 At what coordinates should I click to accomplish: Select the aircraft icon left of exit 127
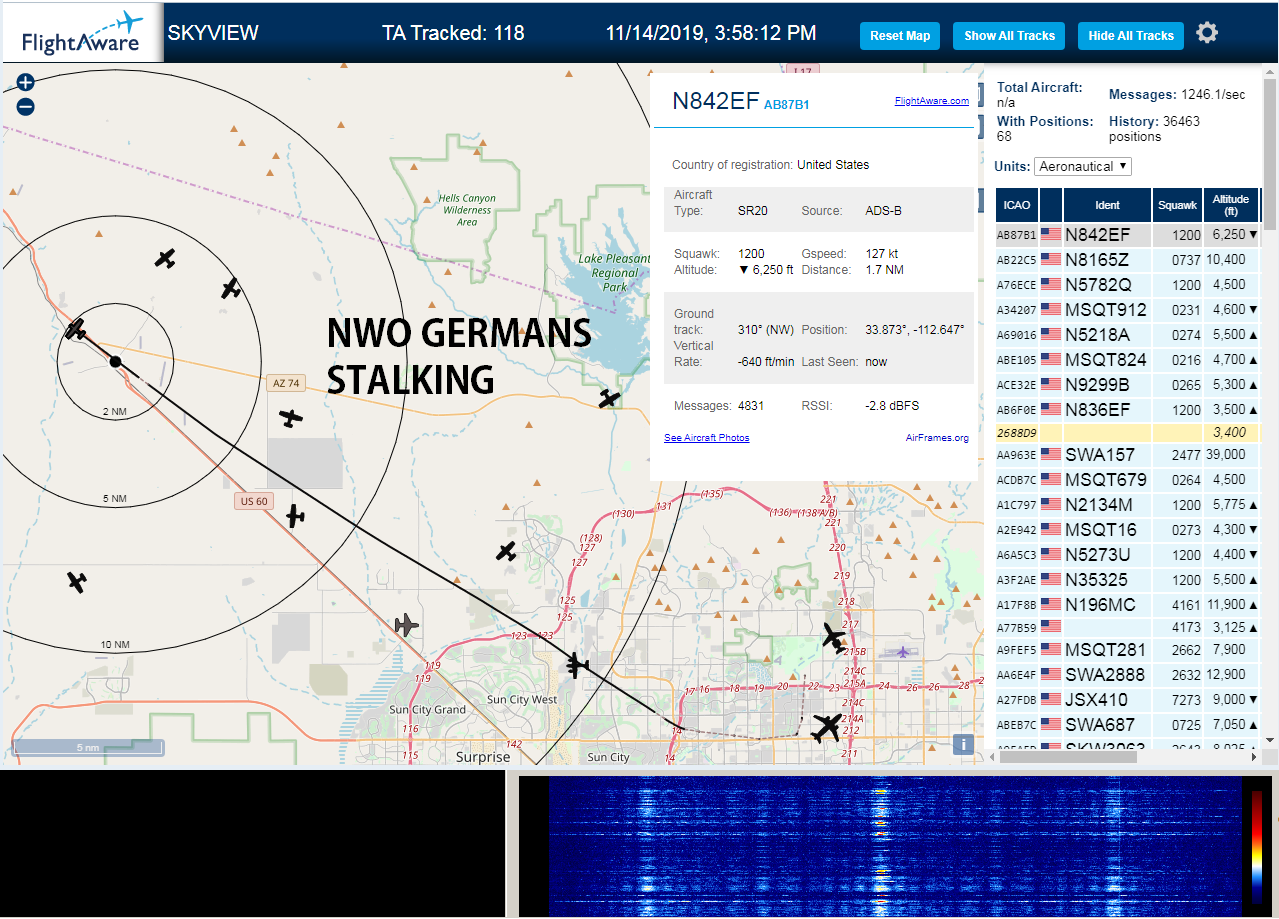click(507, 551)
